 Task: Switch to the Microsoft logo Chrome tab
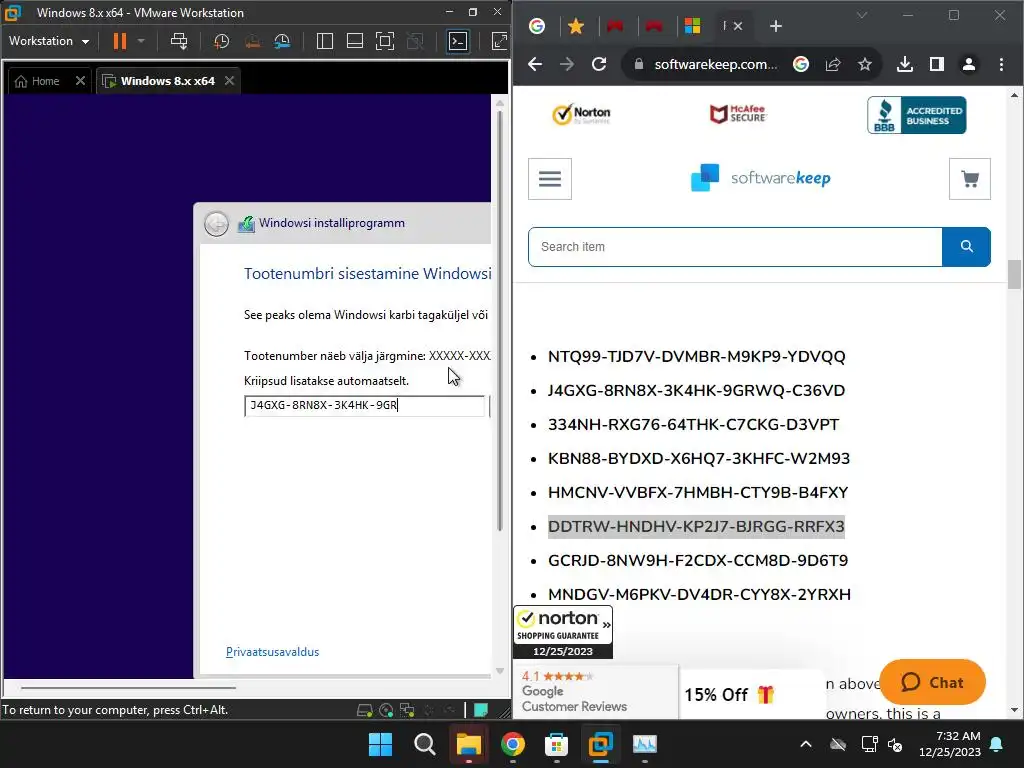692,26
